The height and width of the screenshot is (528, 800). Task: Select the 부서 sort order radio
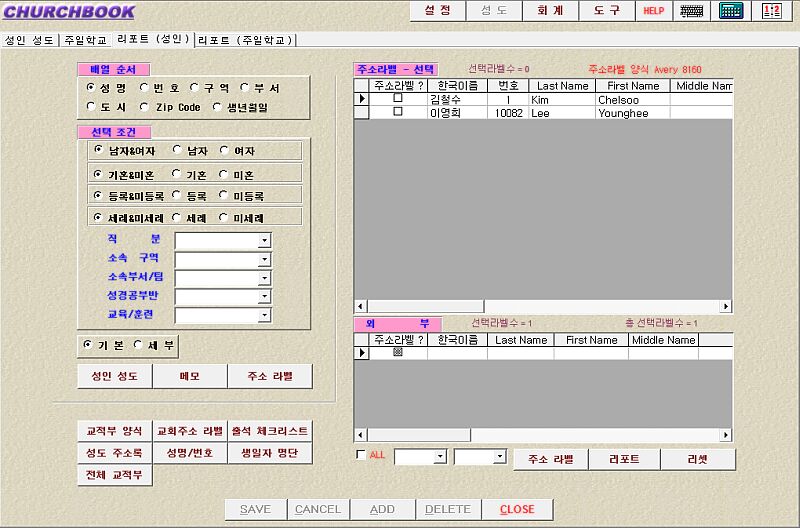point(244,88)
